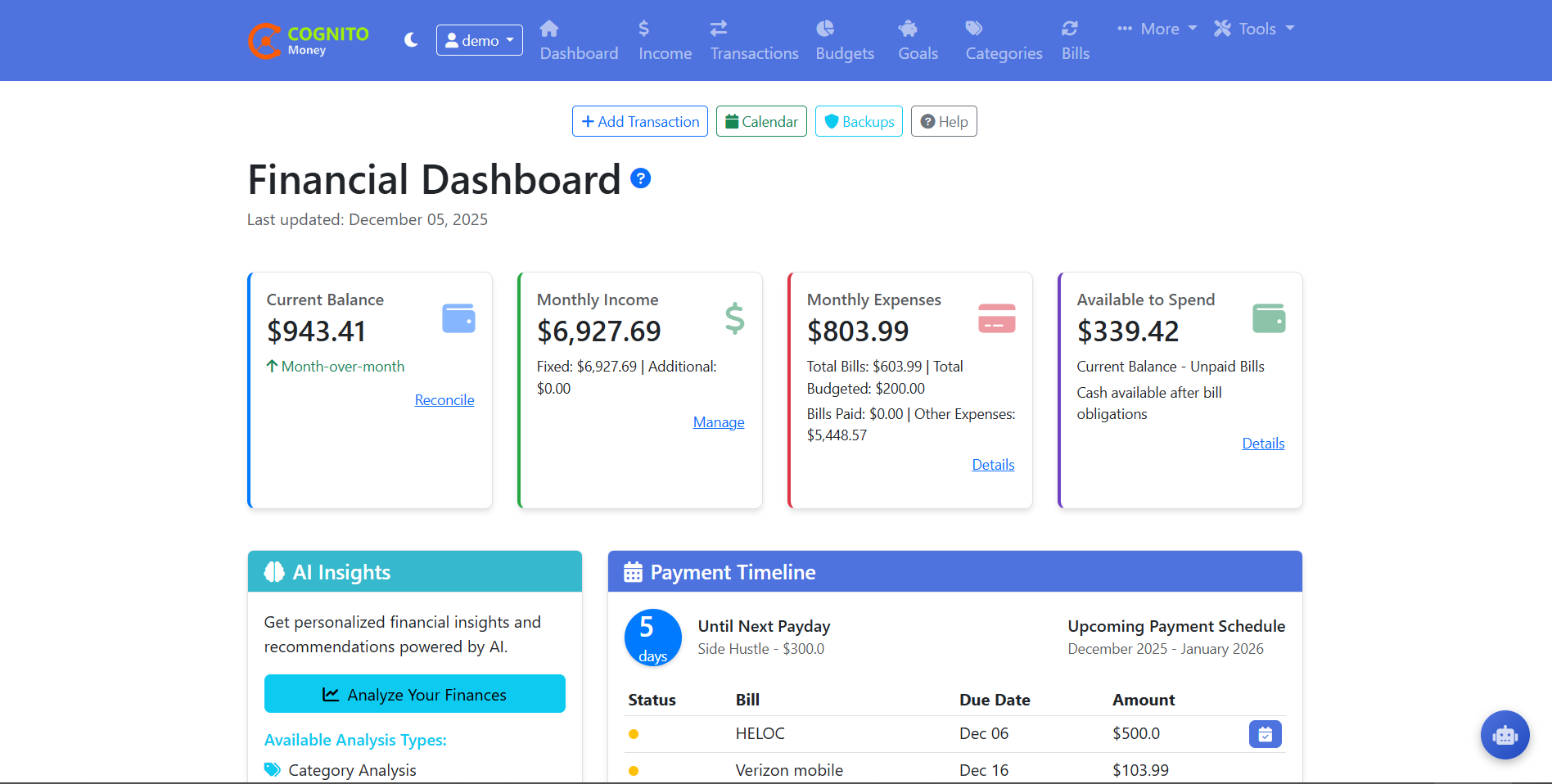The image size is (1552, 784).
Task: Open the AI chatbot assistant icon
Action: pos(1505,735)
